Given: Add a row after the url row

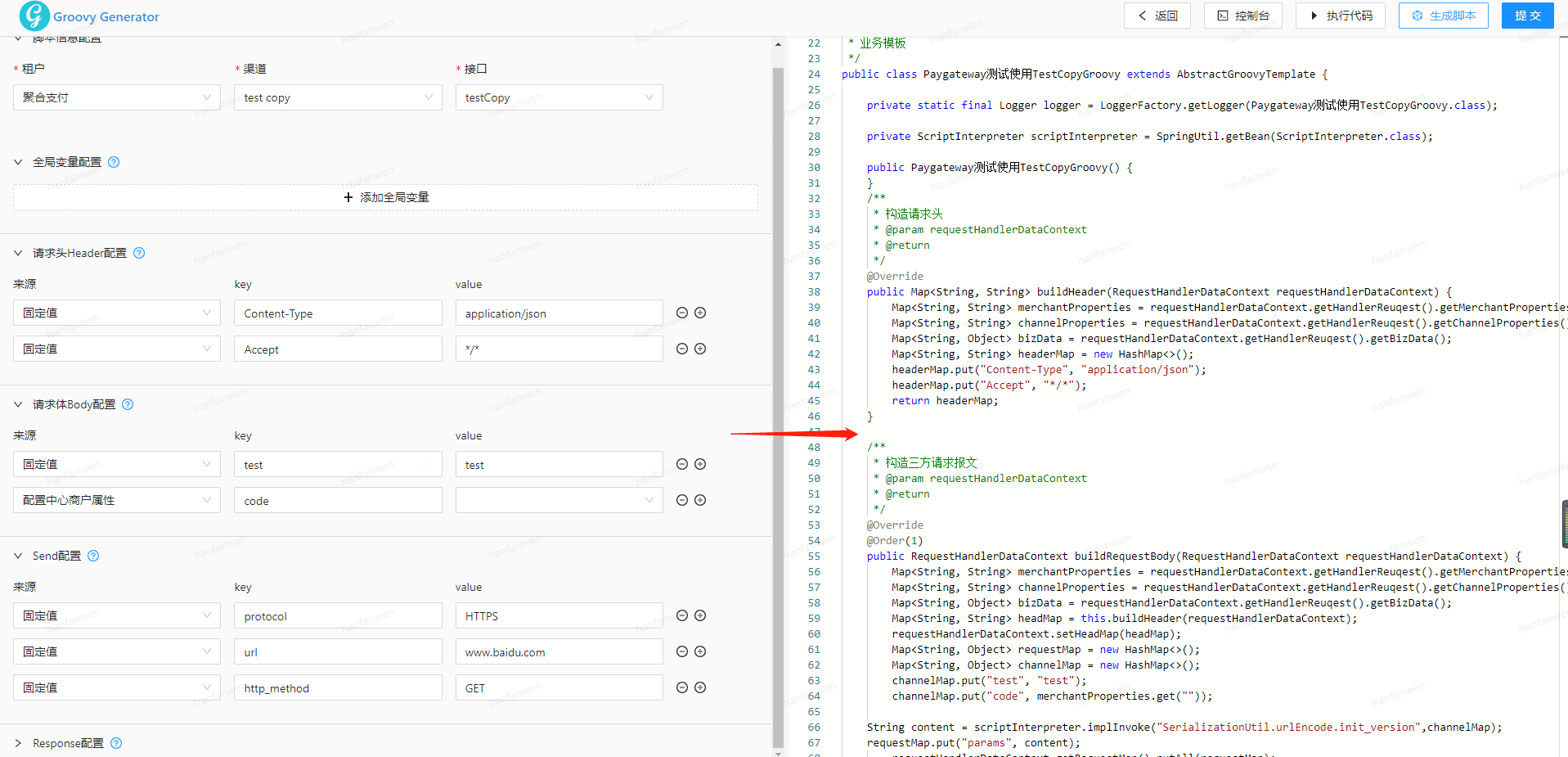Looking at the screenshot, I should 700,651.
